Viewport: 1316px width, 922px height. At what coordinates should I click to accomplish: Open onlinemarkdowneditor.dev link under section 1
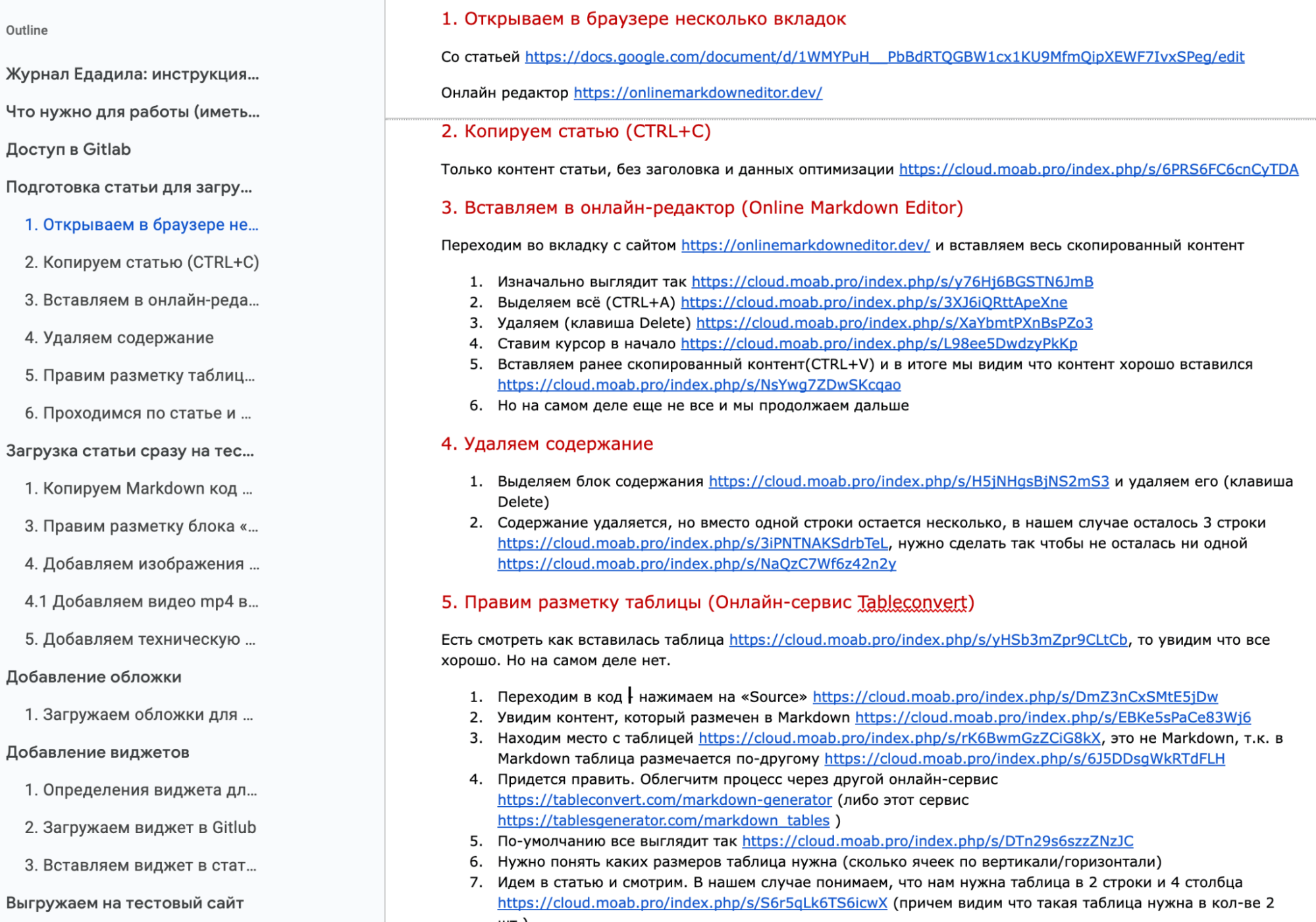click(x=698, y=93)
